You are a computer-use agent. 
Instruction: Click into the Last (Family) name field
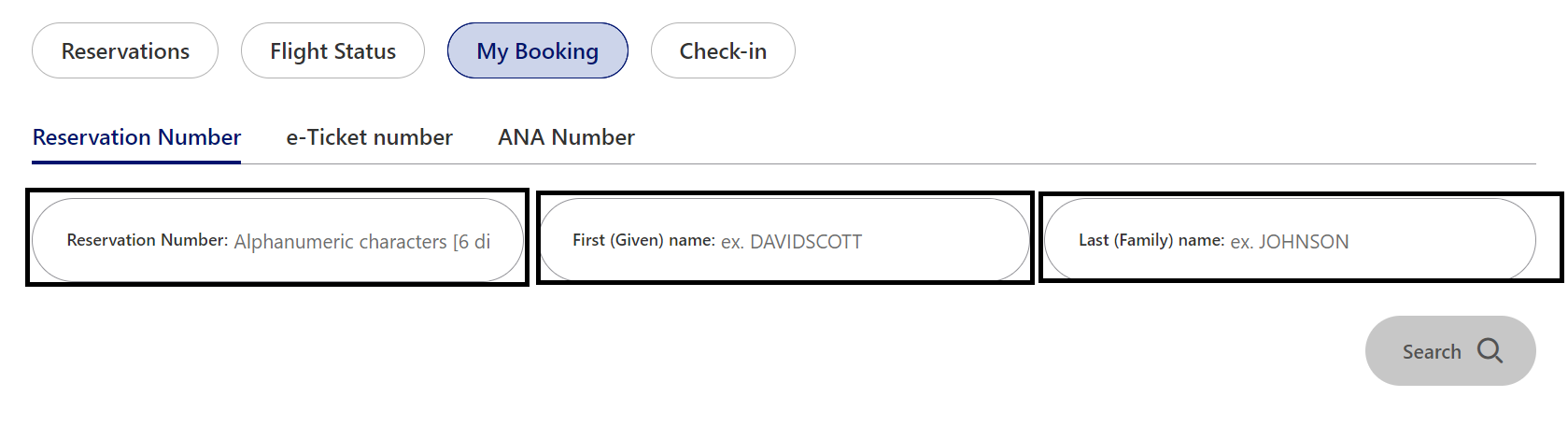(1290, 240)
